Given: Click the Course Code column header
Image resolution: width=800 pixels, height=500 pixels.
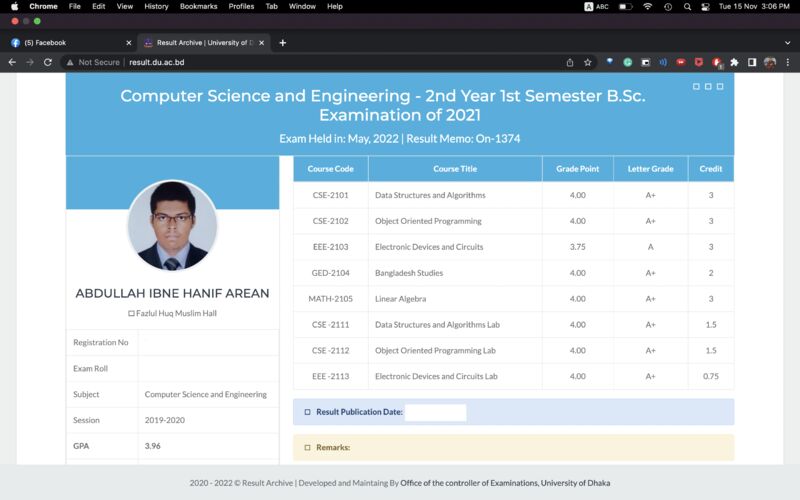Looking at the screenshot, I should 331,169.
